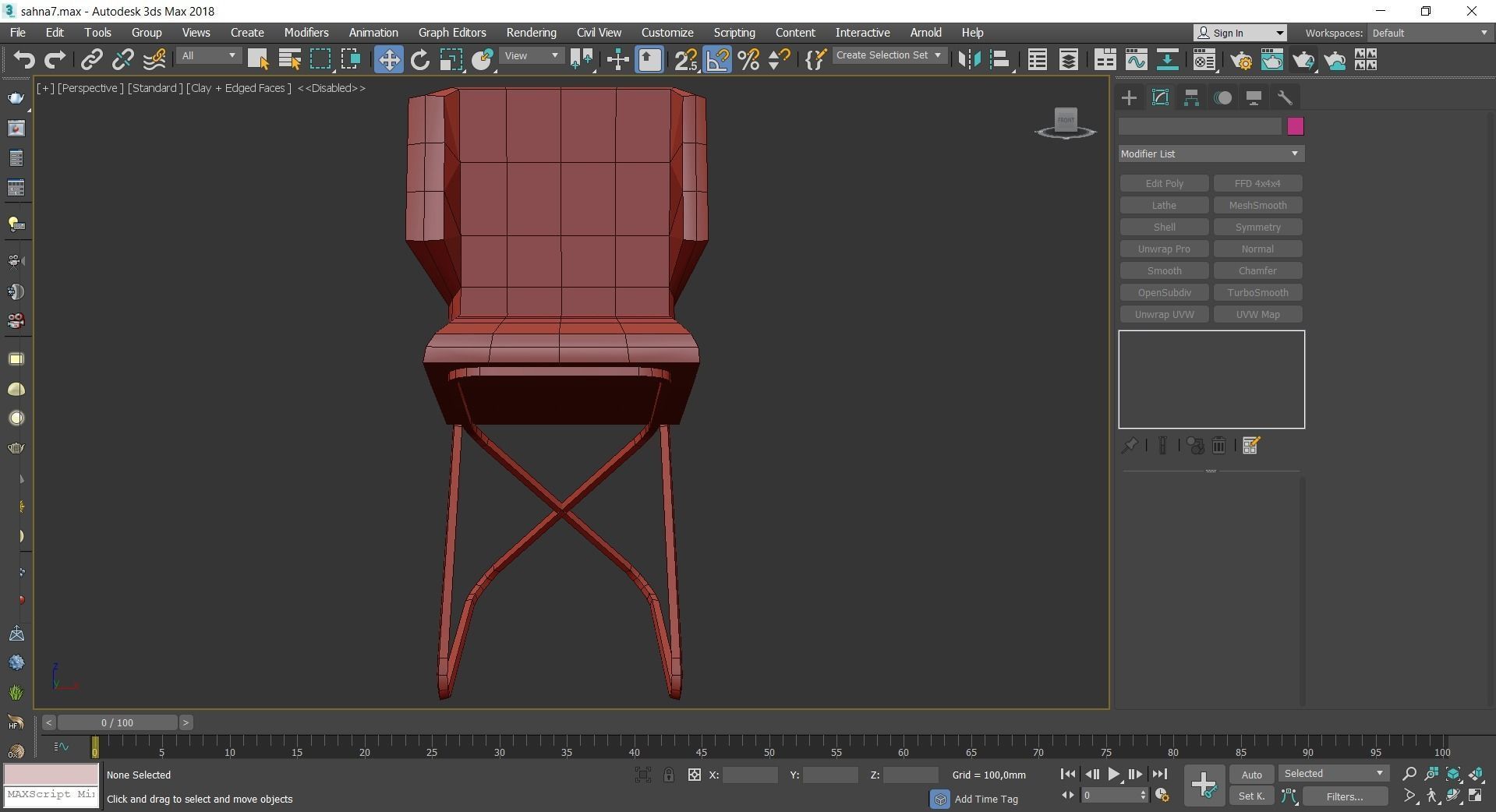This screenshot has height=812, width=1496.
Task: Click the Pin Stack icon
Action: point(1129,445)
